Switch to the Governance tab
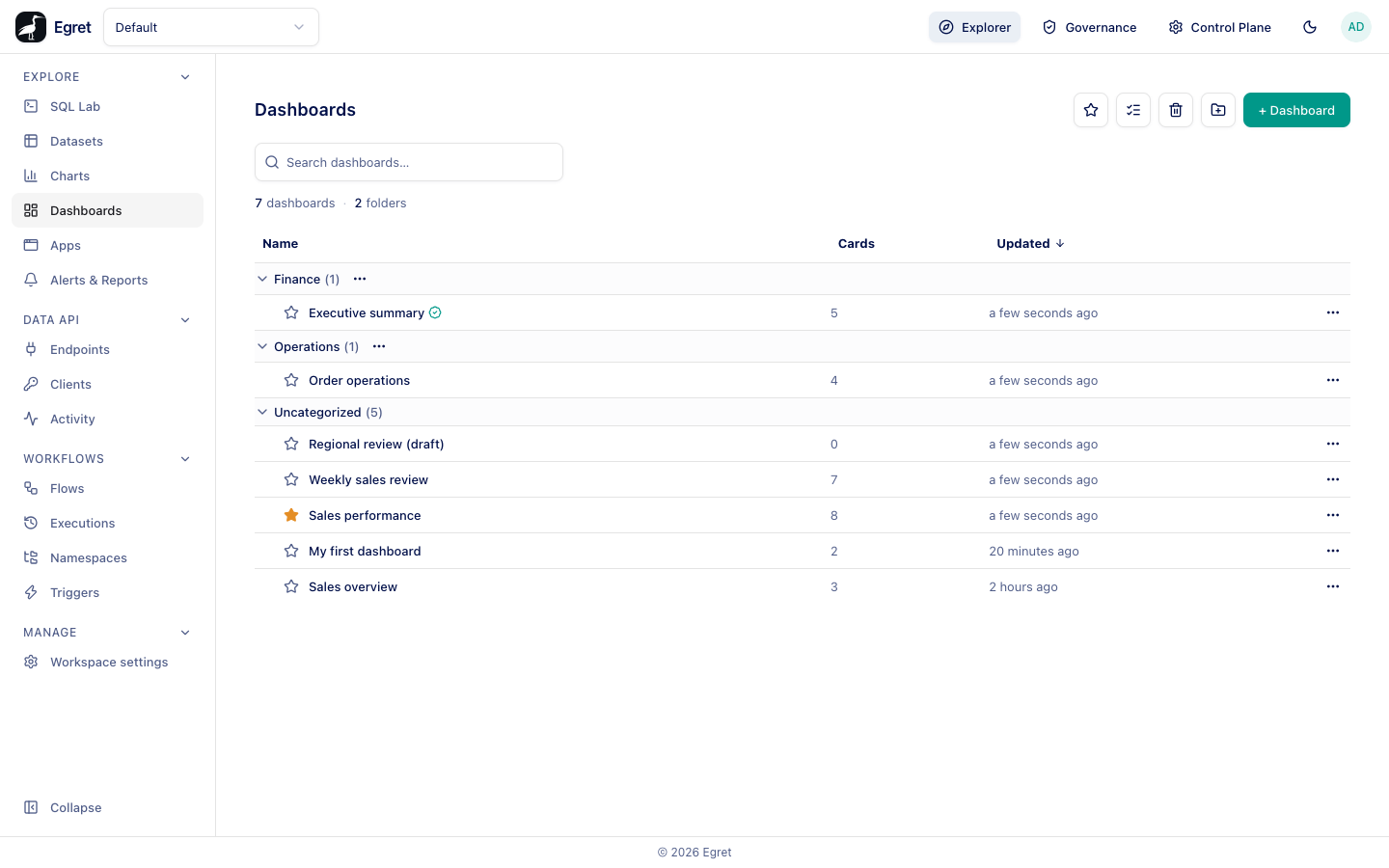Viewport: 1389px width, 868px height. click(1090, 27)
